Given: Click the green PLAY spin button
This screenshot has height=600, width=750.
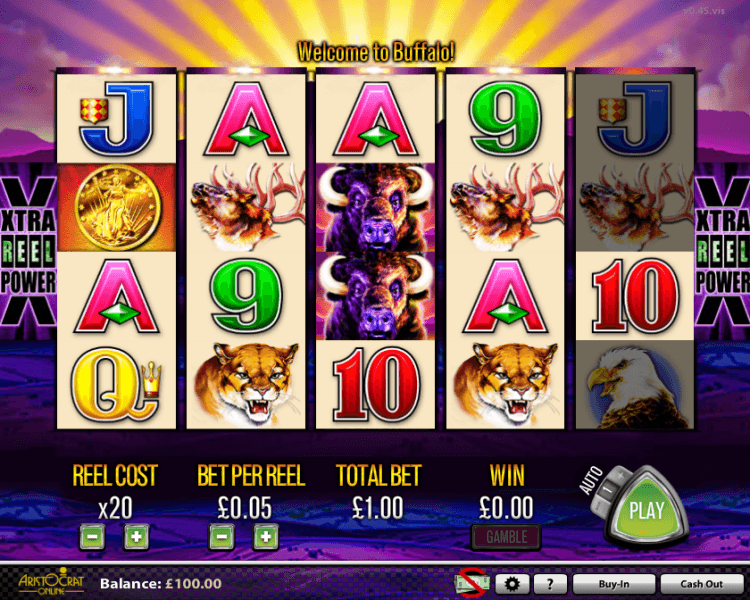Looking at the screenshot, I should [647, 510].
